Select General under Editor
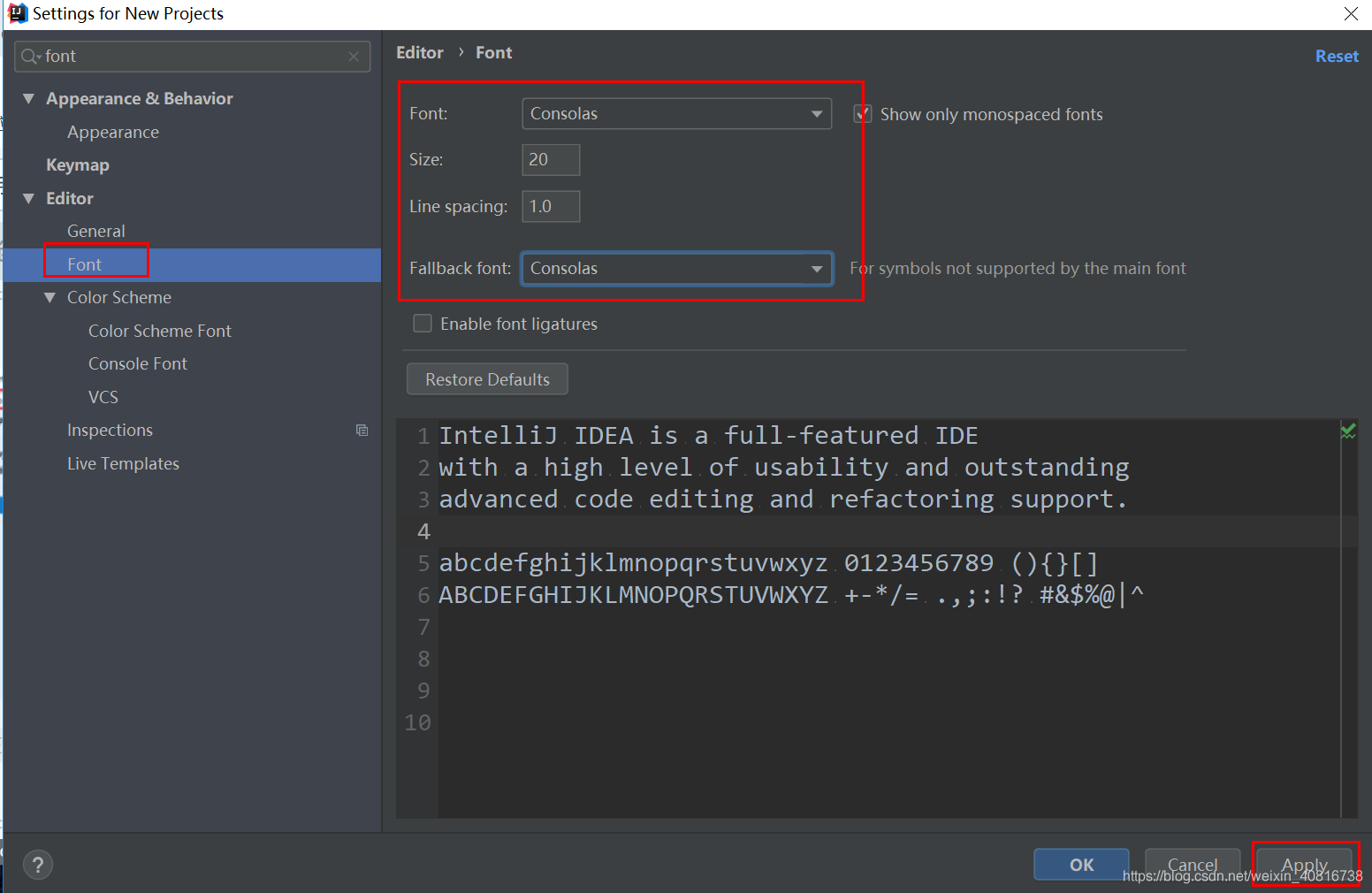Image resolution: width=1372 pixels, height=893 pixels. pyautogui.click(x=96, y=232)
